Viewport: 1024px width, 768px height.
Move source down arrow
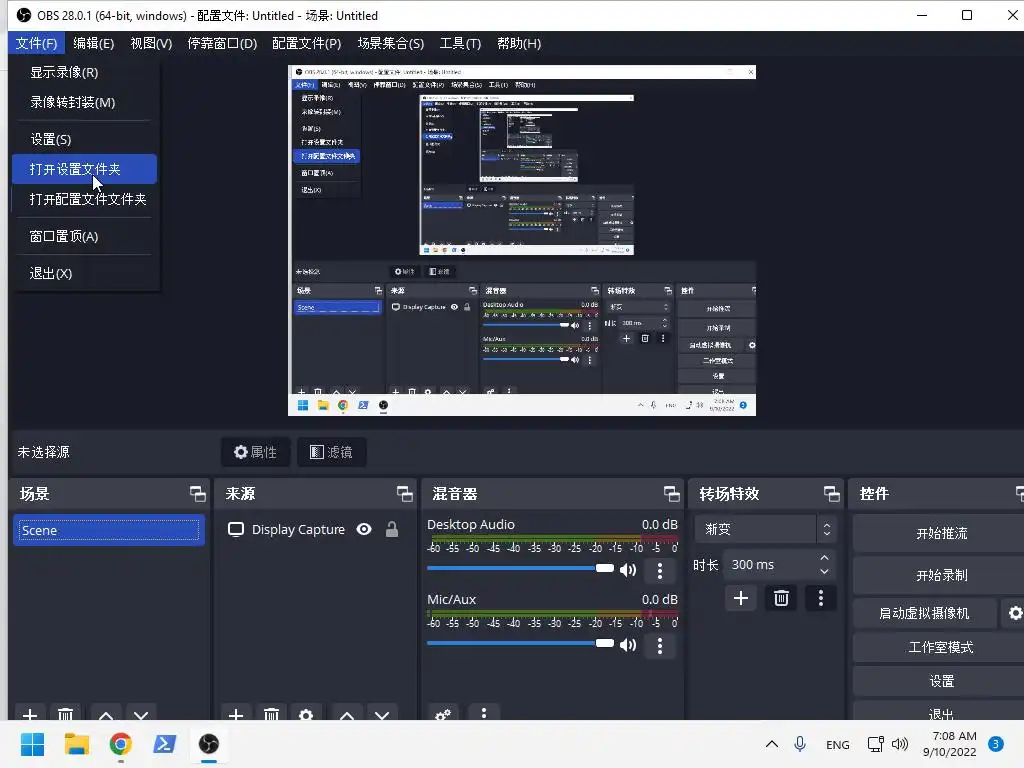click(x=382, y=714)
